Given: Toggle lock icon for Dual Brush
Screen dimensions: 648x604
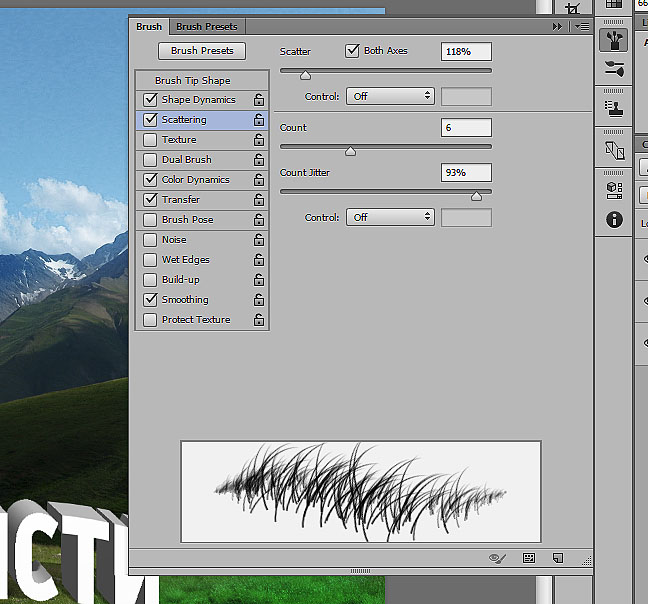Looking at the screenshot, I should tap(259, 159).
